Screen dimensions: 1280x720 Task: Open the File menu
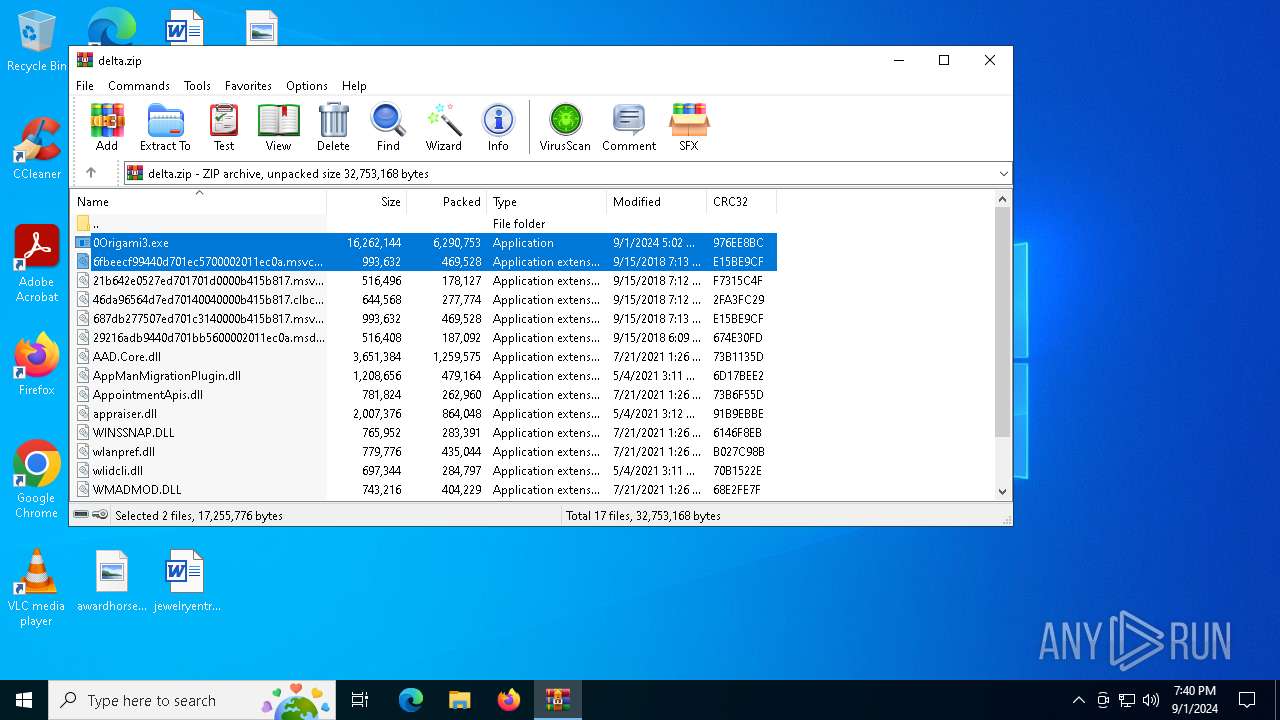pyautogui.click(x=85, y=86)
